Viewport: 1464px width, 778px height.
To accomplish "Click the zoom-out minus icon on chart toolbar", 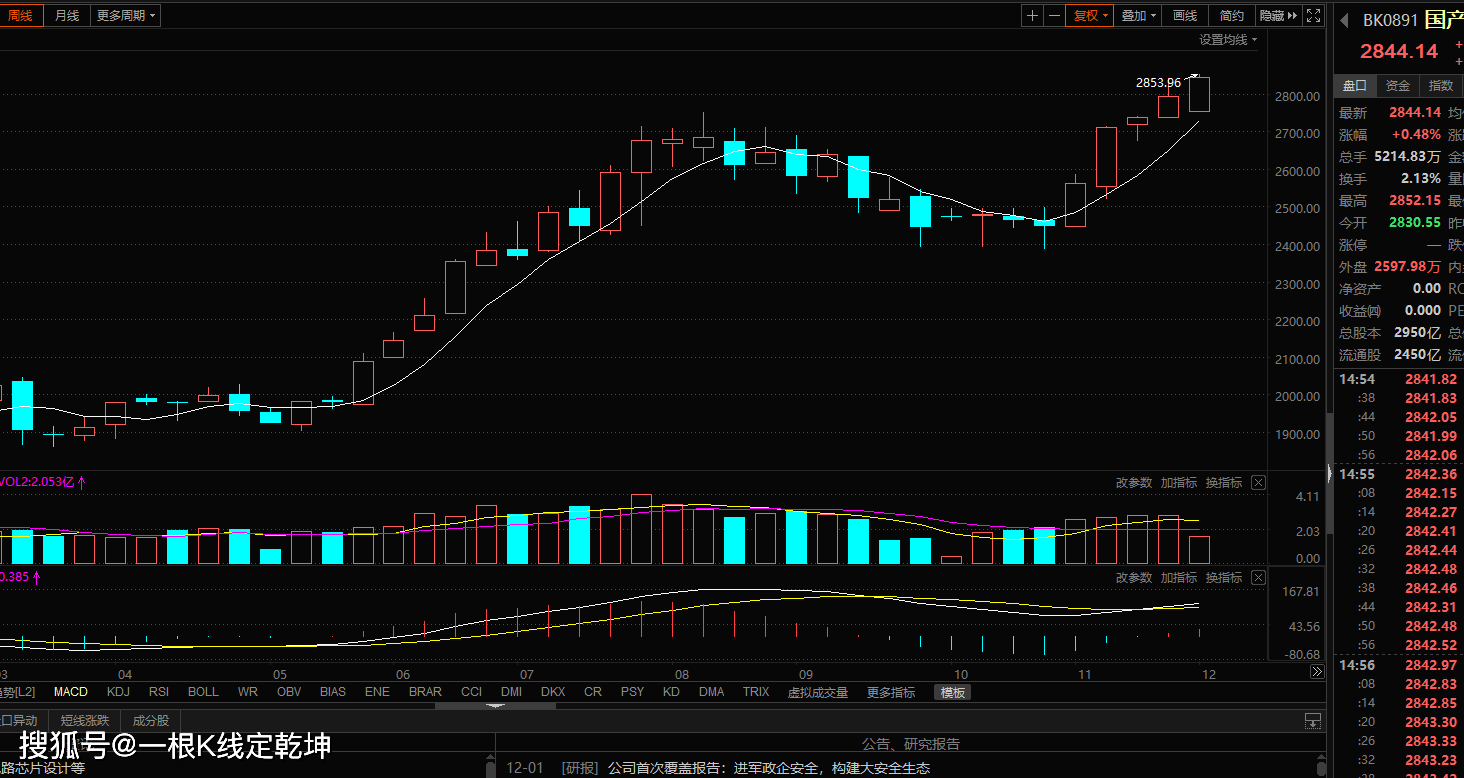I will tap(1054, 15).
